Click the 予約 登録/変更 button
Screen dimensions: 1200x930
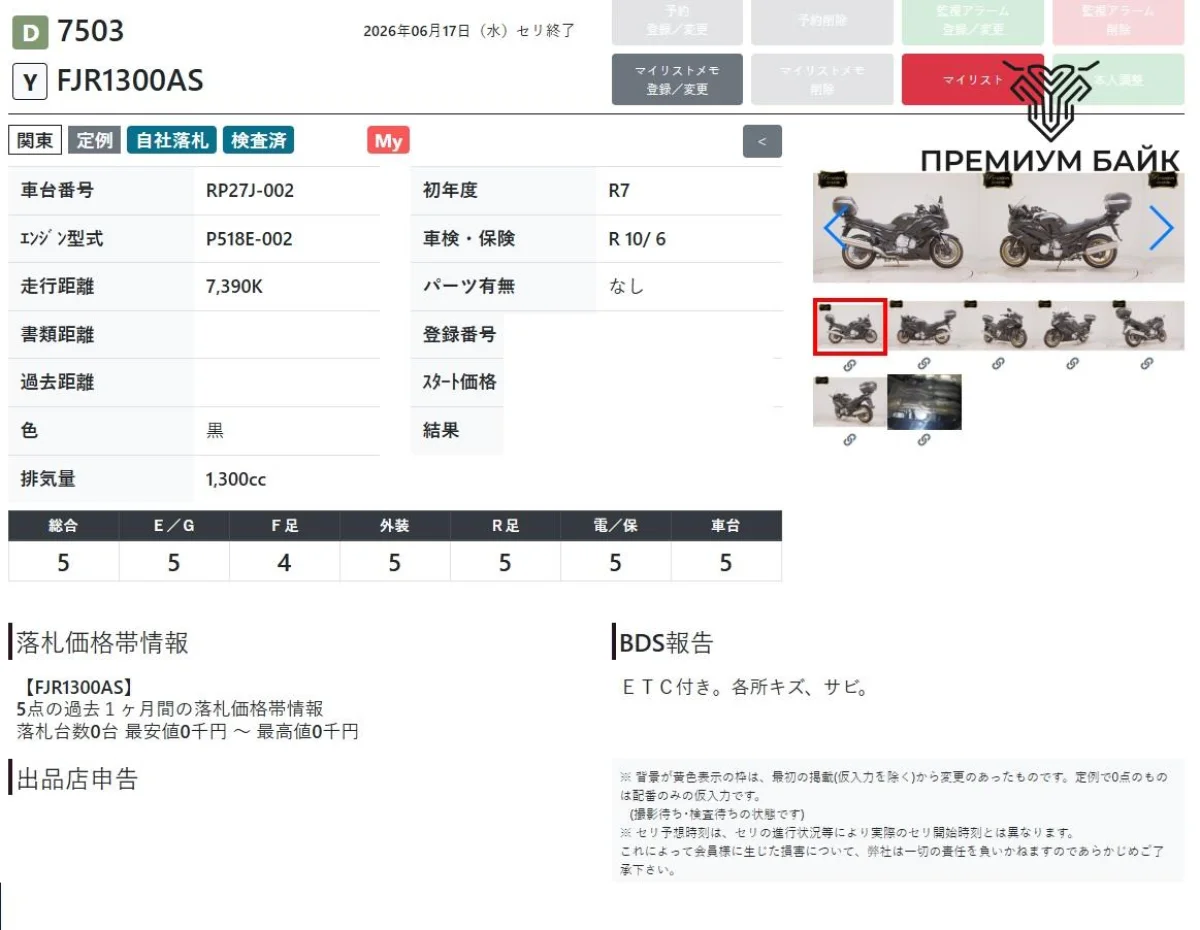pos(677,21)
